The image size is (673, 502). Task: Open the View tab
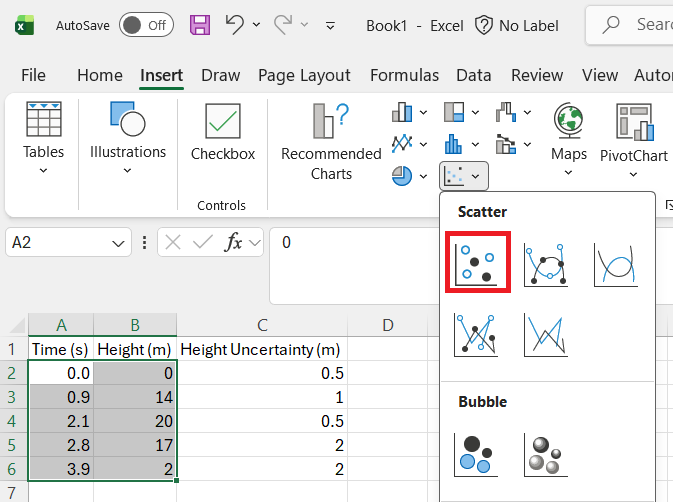coord(600,76)
